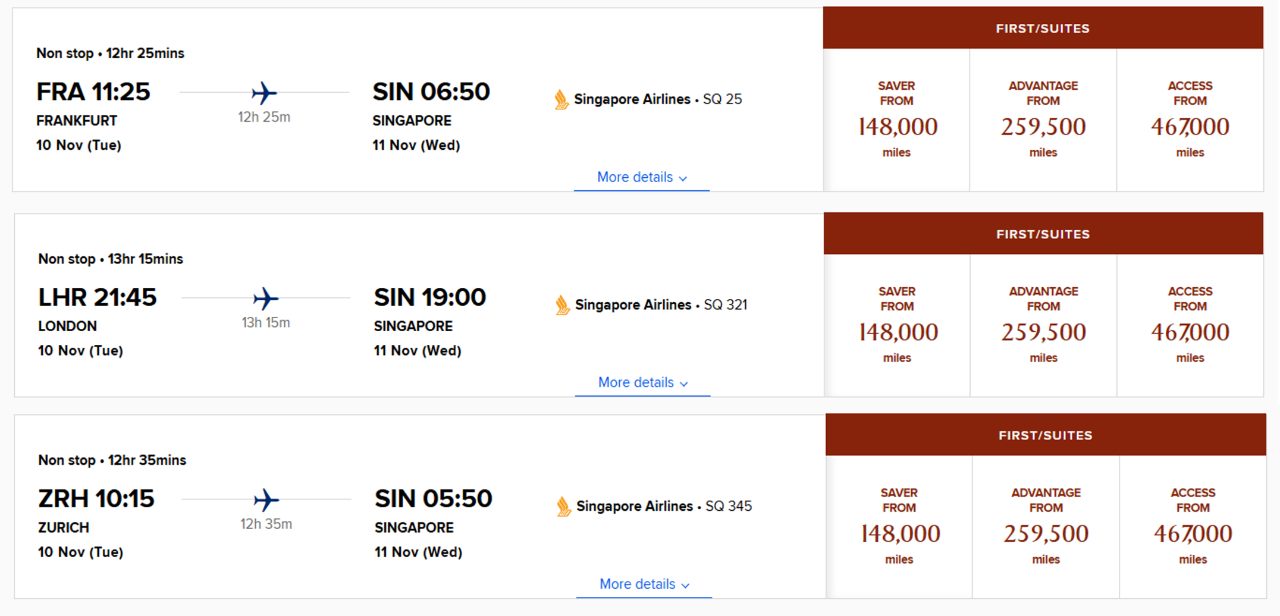Select Saver 148,000 miles for Frankfurt flight
Image resolution: width=1280 pixels, height=616 pixels.
pos(897,120)
